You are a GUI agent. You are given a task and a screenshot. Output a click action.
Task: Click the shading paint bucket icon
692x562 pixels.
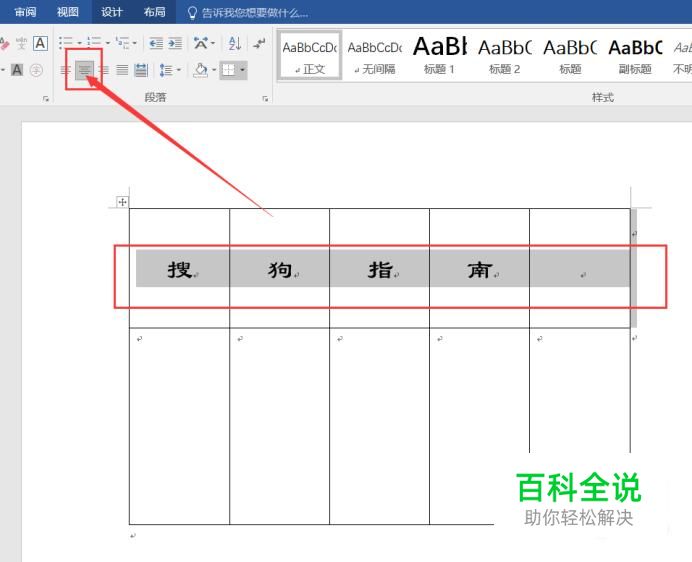click(200, 70)
